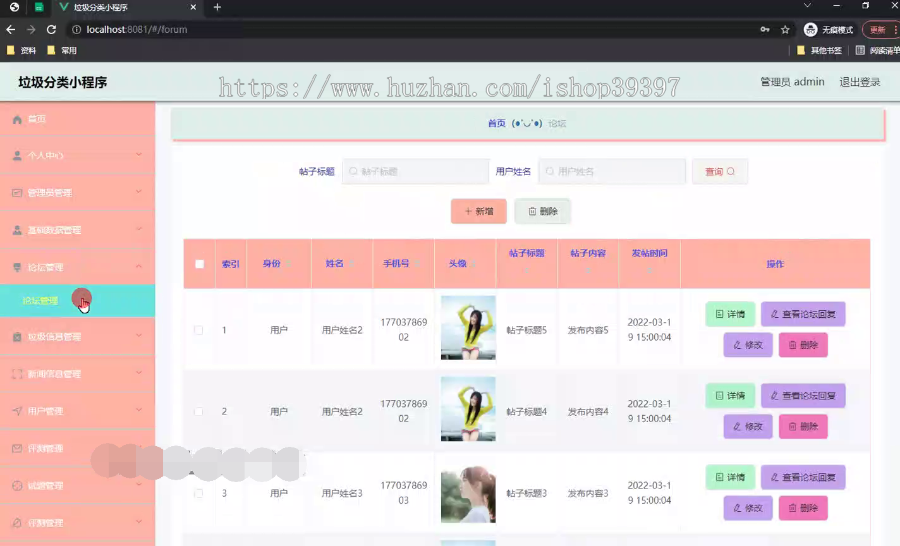Open the 资料 bookmark folder
Screen dimensions: 900x546
[21, 51]
